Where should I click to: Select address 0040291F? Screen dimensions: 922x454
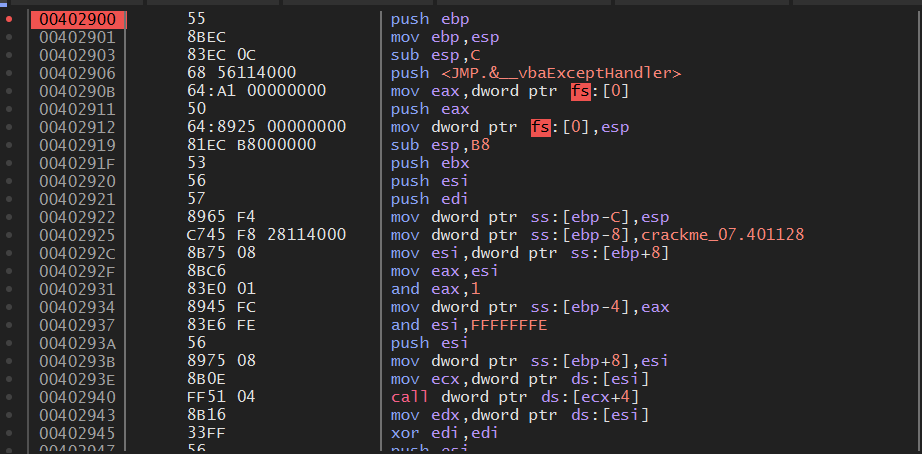pos(78,163)
